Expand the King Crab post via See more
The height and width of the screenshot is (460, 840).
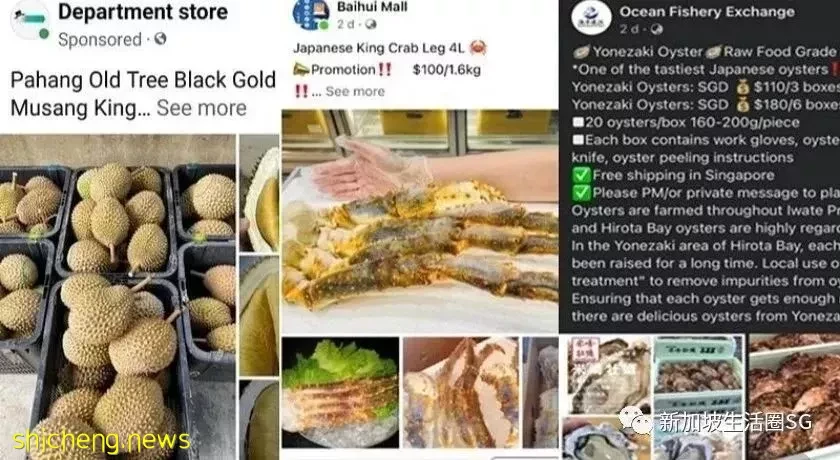click(x=355, y=92)
